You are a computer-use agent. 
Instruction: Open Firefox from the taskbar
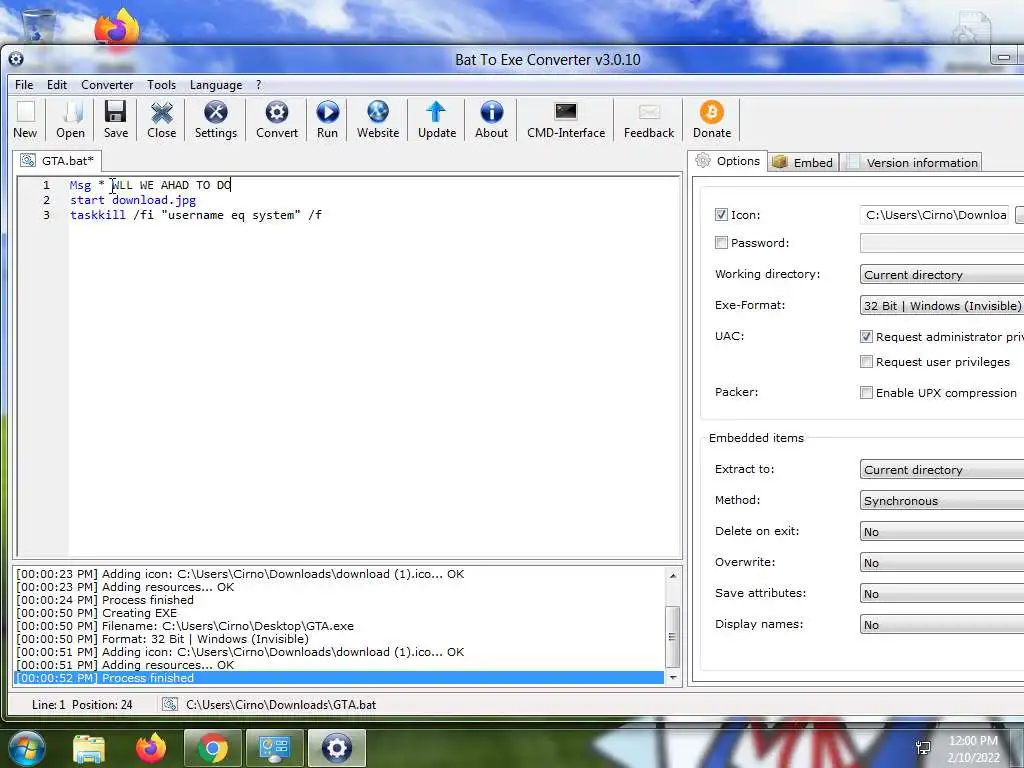tap(151, 748)
